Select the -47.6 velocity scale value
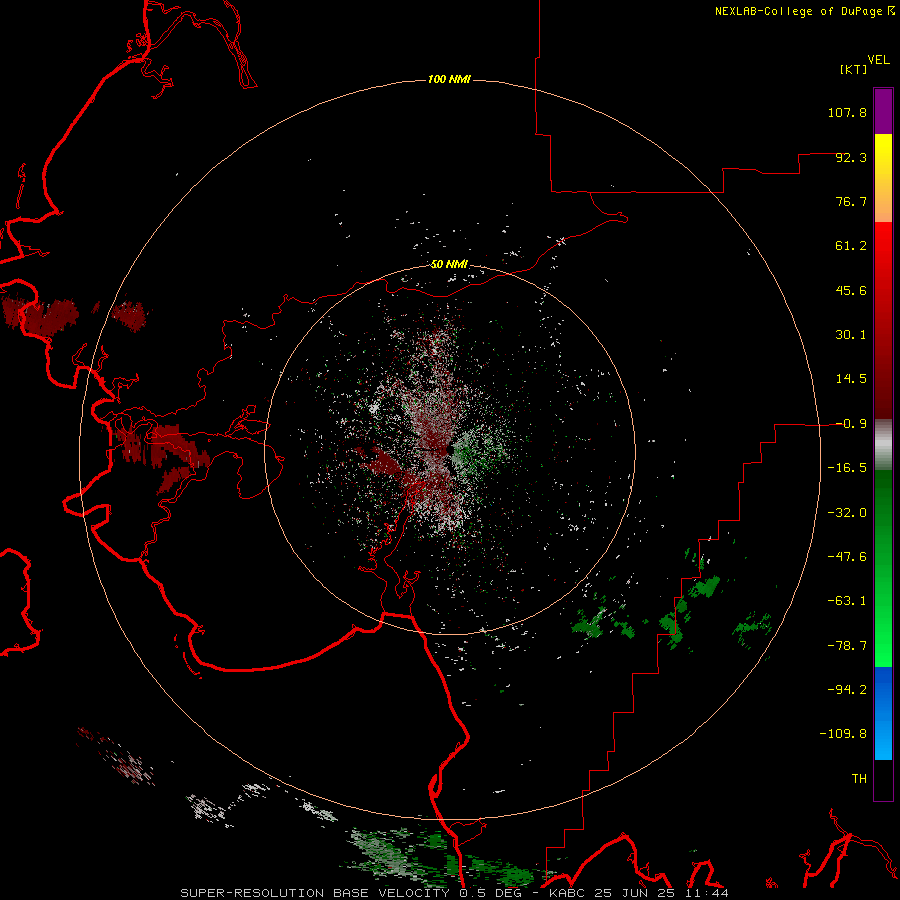This screenshot has height=900, width=900. pyautogui.click(x=847, y=557)
